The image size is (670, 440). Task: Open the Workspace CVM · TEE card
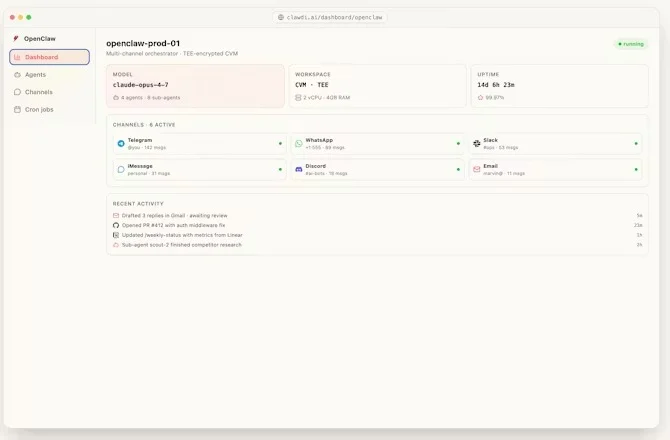[378, 86]
